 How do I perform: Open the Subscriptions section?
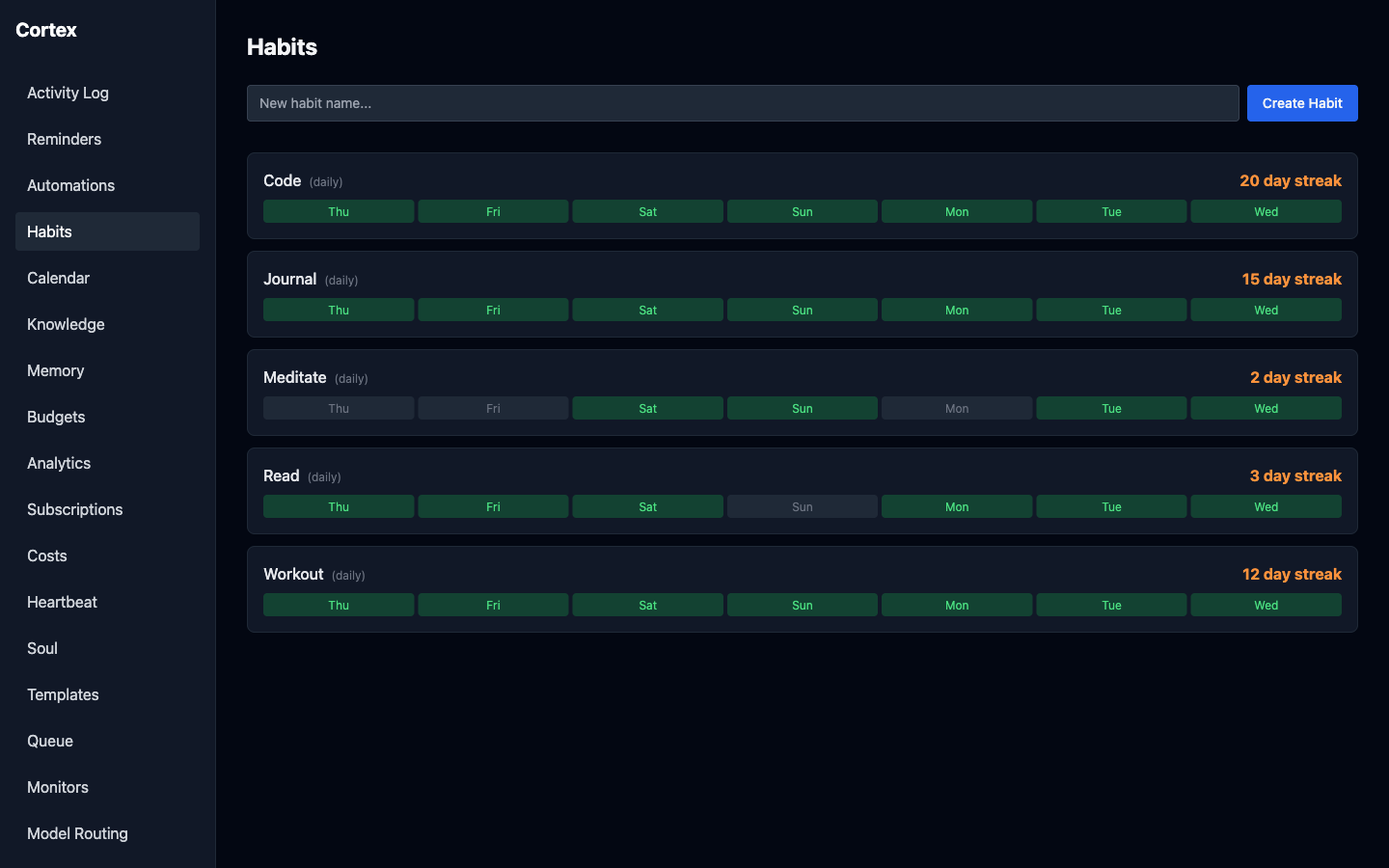pos(74,509)
